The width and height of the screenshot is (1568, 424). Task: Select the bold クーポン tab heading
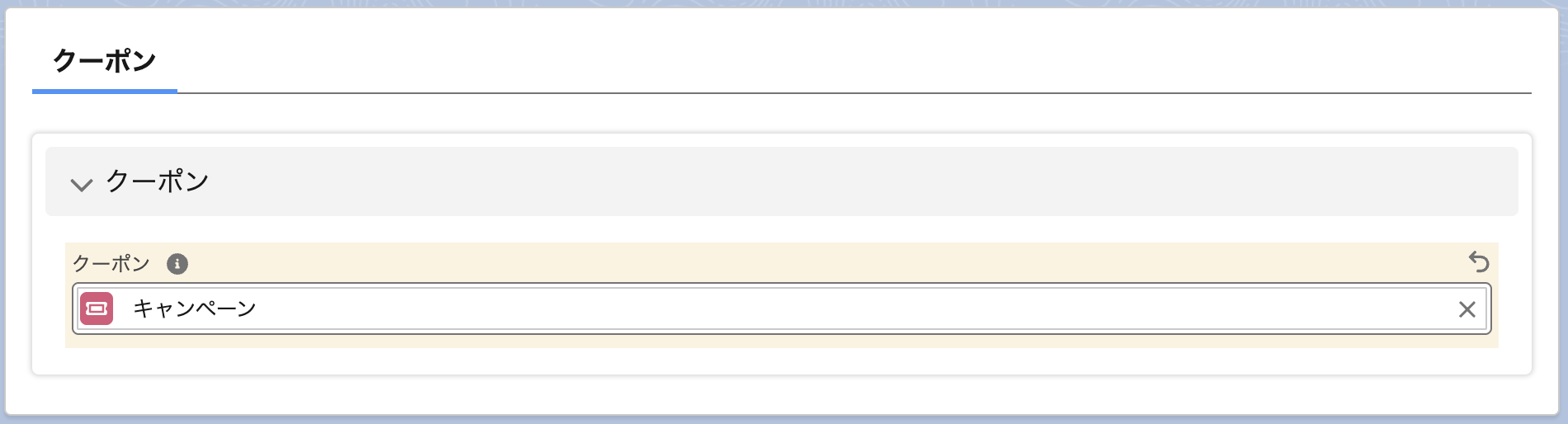pyautogui.click(x=105, y=61)
